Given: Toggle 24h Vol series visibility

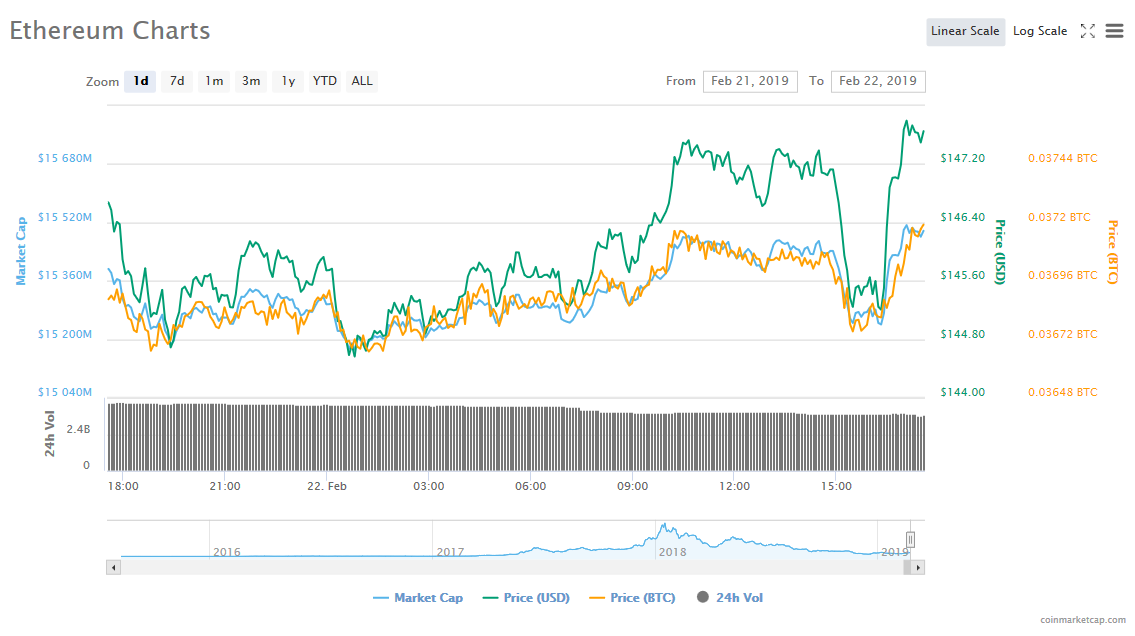Looking at the screenshot, I should click(x=730, y=598).
